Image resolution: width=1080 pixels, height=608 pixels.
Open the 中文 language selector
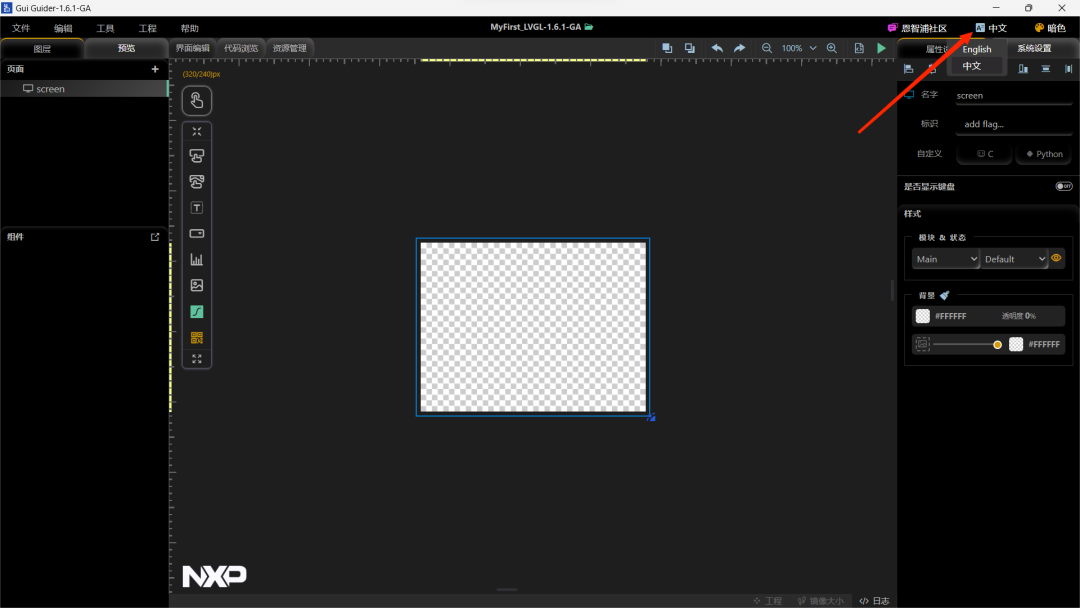click(x=990, y=28)
